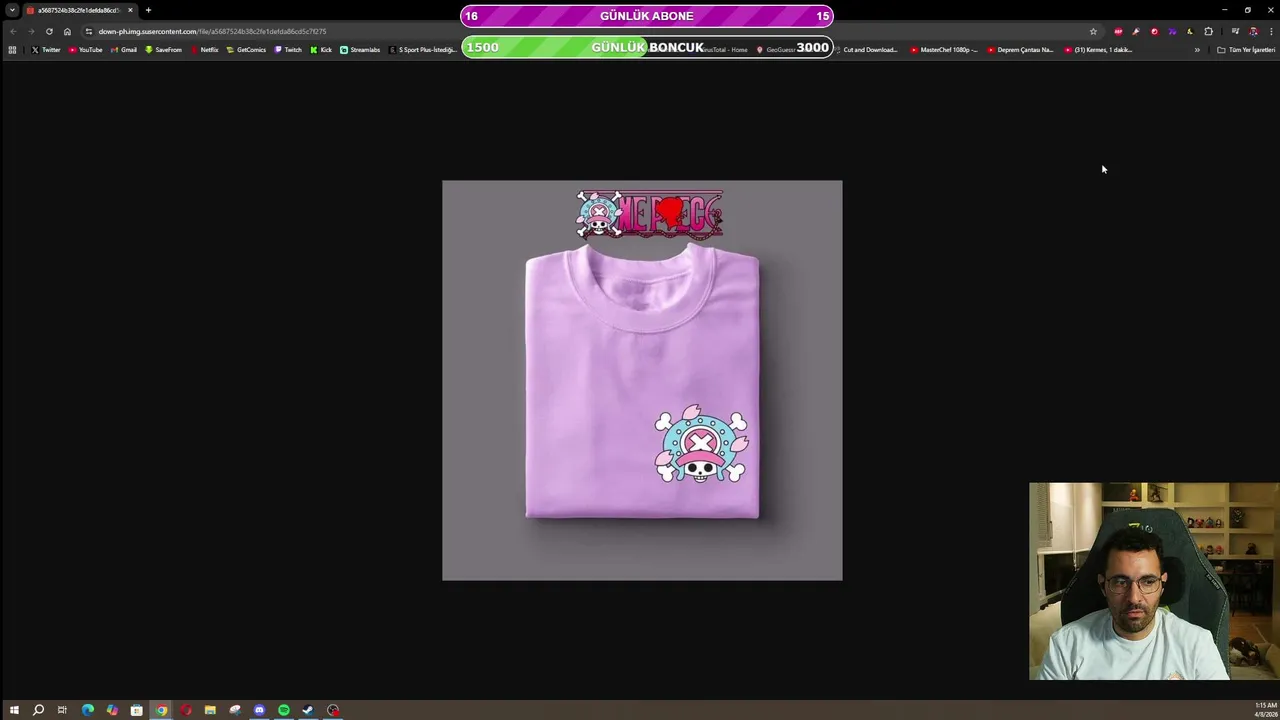Open the Cut and Download bookmark
The width and height of the screenshot is (1280, 720).
(866, 49)
